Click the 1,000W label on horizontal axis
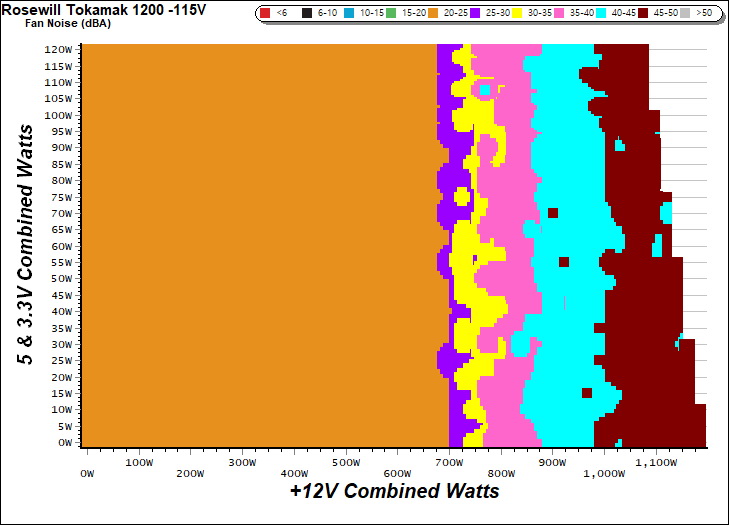 pos(605,475)
